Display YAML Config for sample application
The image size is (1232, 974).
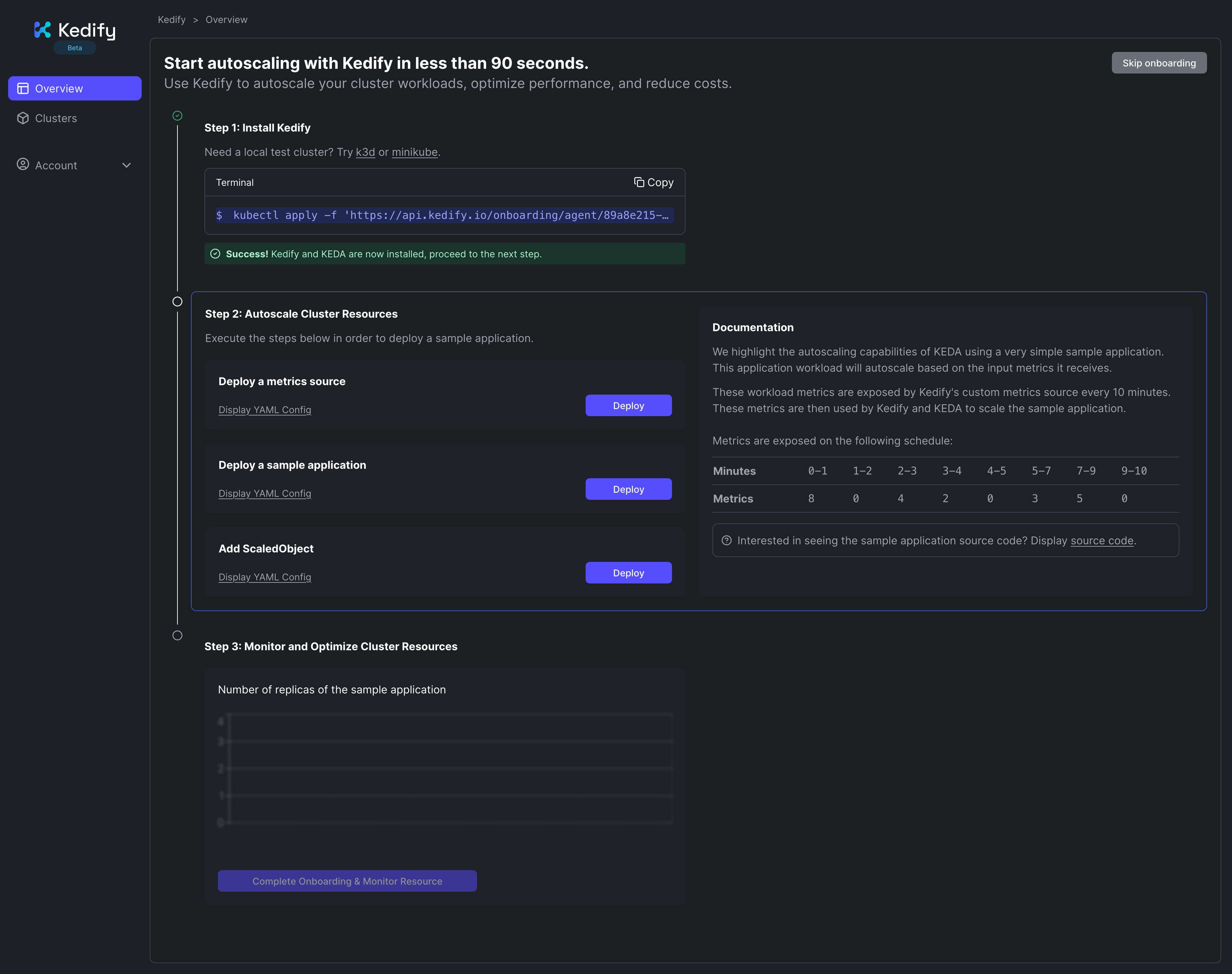click(x=265, y=493)
